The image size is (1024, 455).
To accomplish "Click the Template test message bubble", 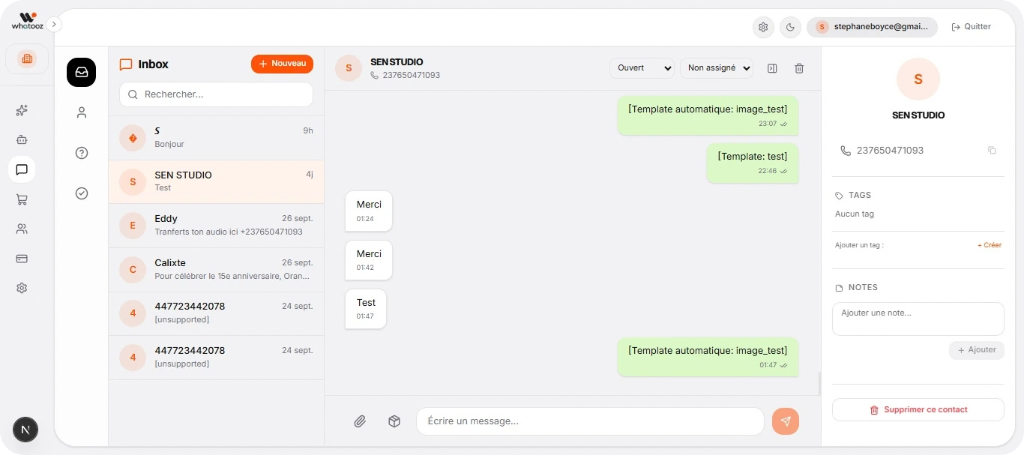I will (752, 163).
